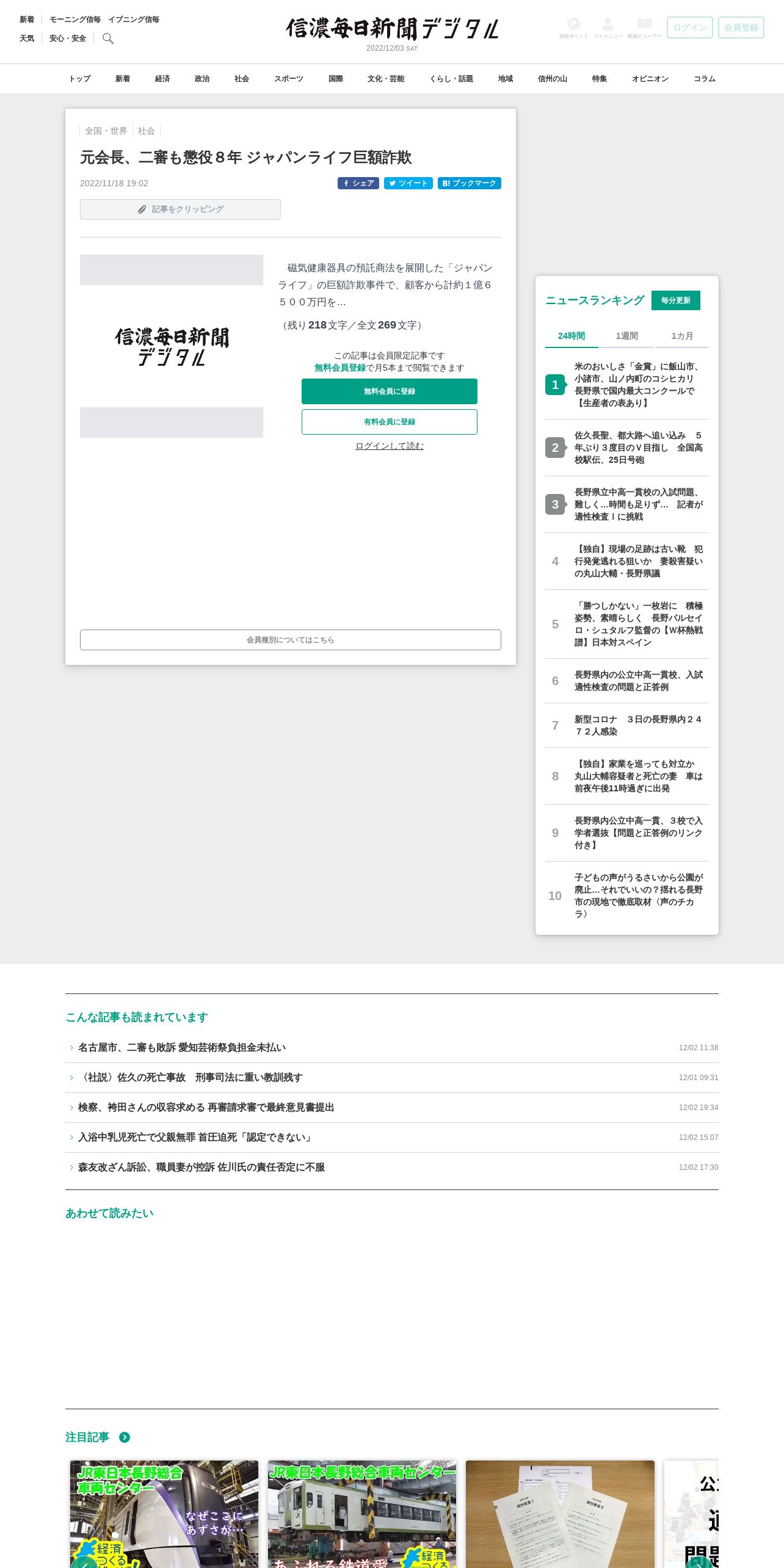The image size is (784, 1568).
Task: Switch ranking to 1週間 tab
Action: [x=627, y=336]
